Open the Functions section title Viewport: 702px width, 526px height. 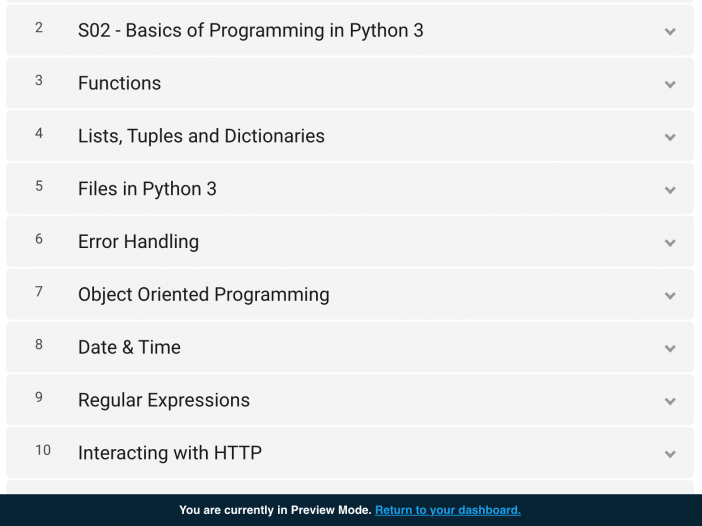click(x=120, y=83)
